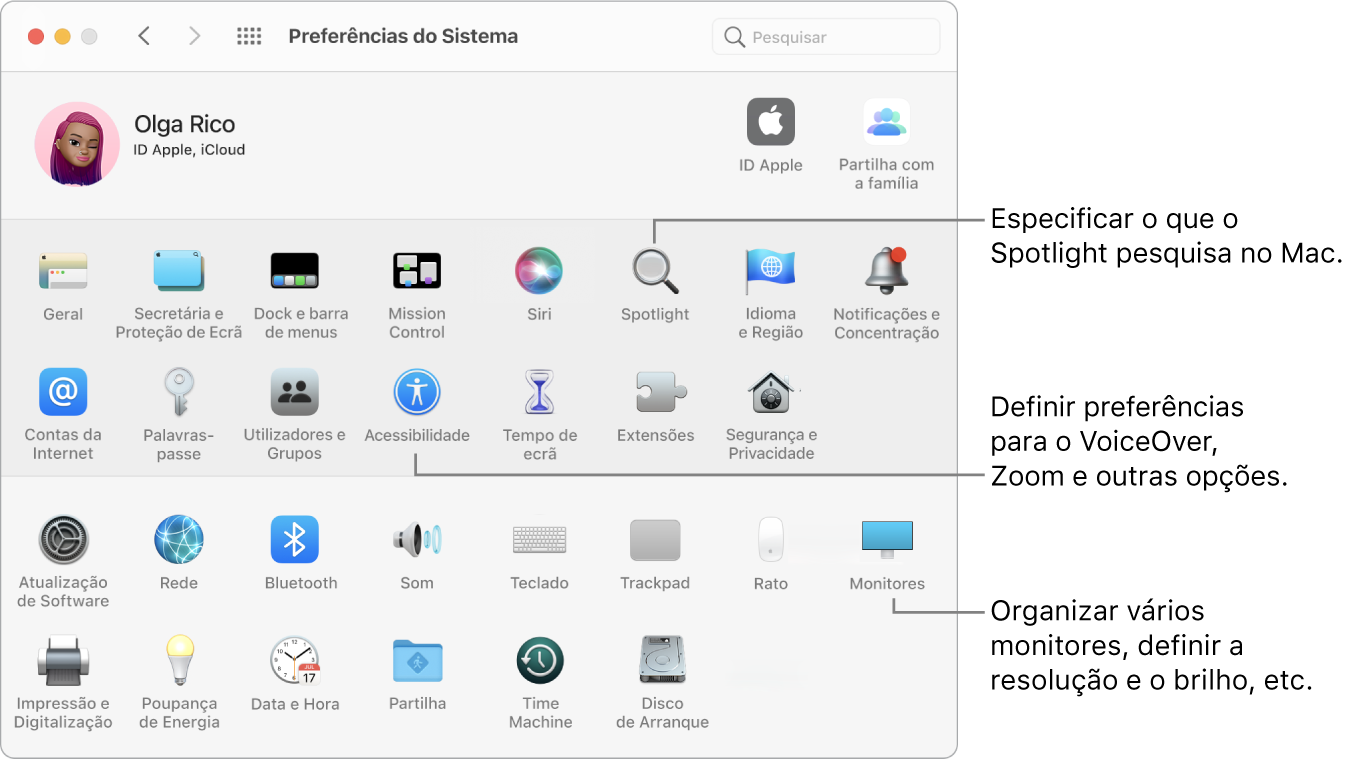The image size is (1357, 761).
Task: Open Contas da Internet pane
Action: click(x=63, y=392)
